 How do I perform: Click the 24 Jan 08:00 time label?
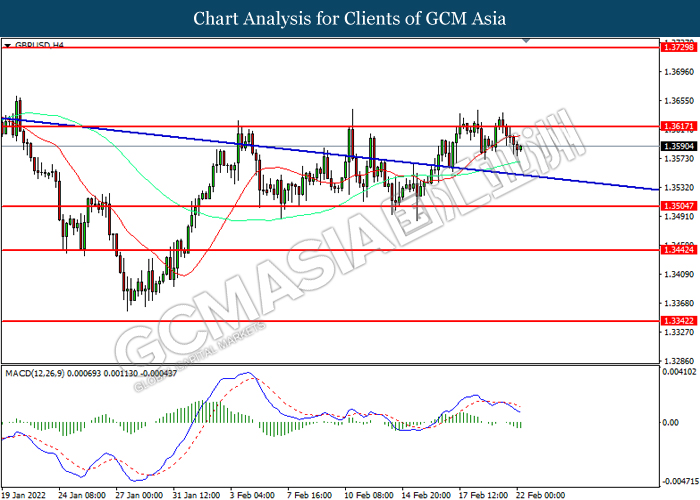coord(82,495)
